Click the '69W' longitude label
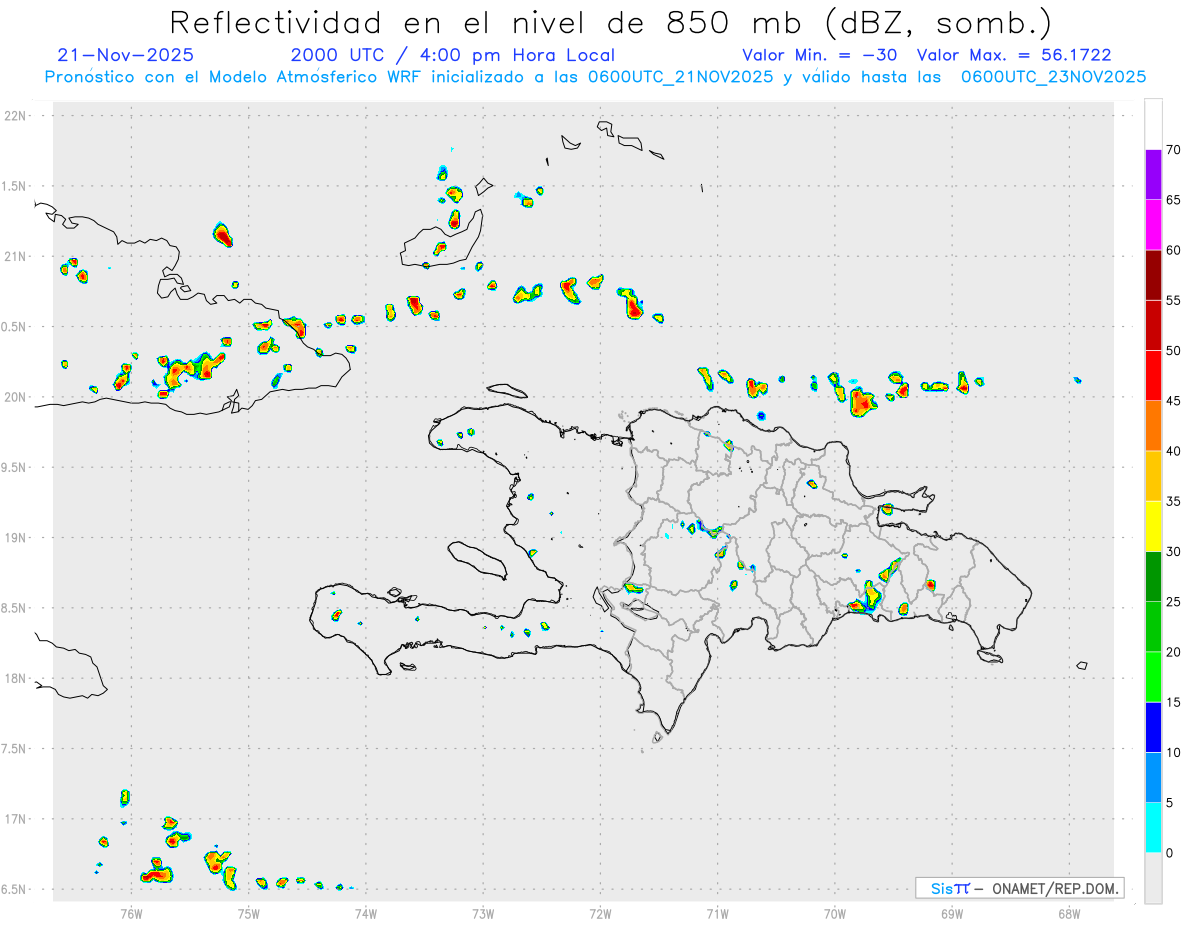Viewport: 1200px width, 927px height. [952, 913]
